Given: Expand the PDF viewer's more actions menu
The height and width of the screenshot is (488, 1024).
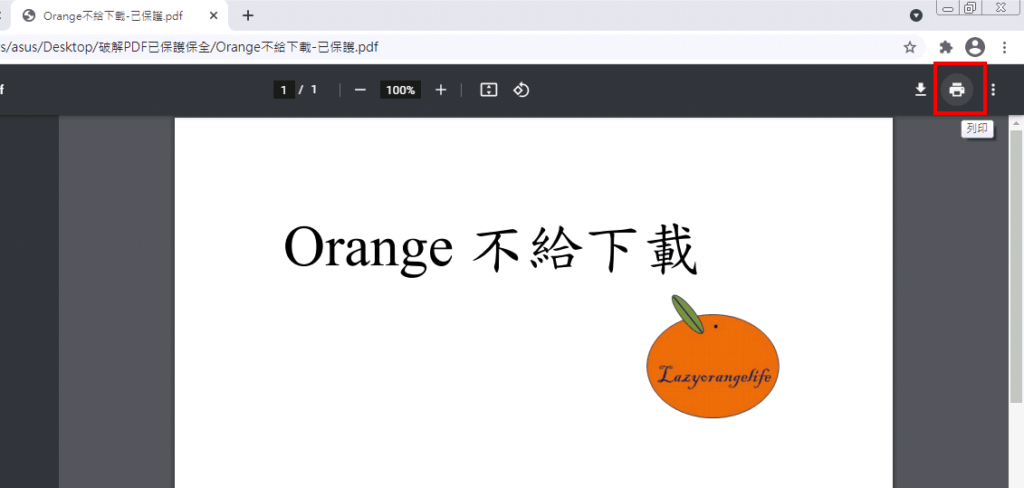Looking at the screenshot, I should (x=993, y=90).
